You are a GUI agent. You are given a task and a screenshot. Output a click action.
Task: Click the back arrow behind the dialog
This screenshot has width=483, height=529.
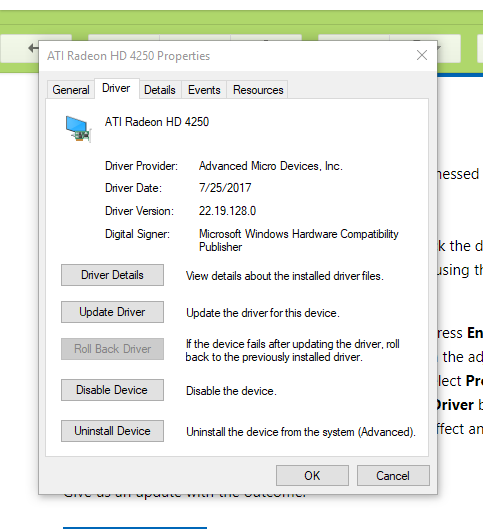click(33, 48)
